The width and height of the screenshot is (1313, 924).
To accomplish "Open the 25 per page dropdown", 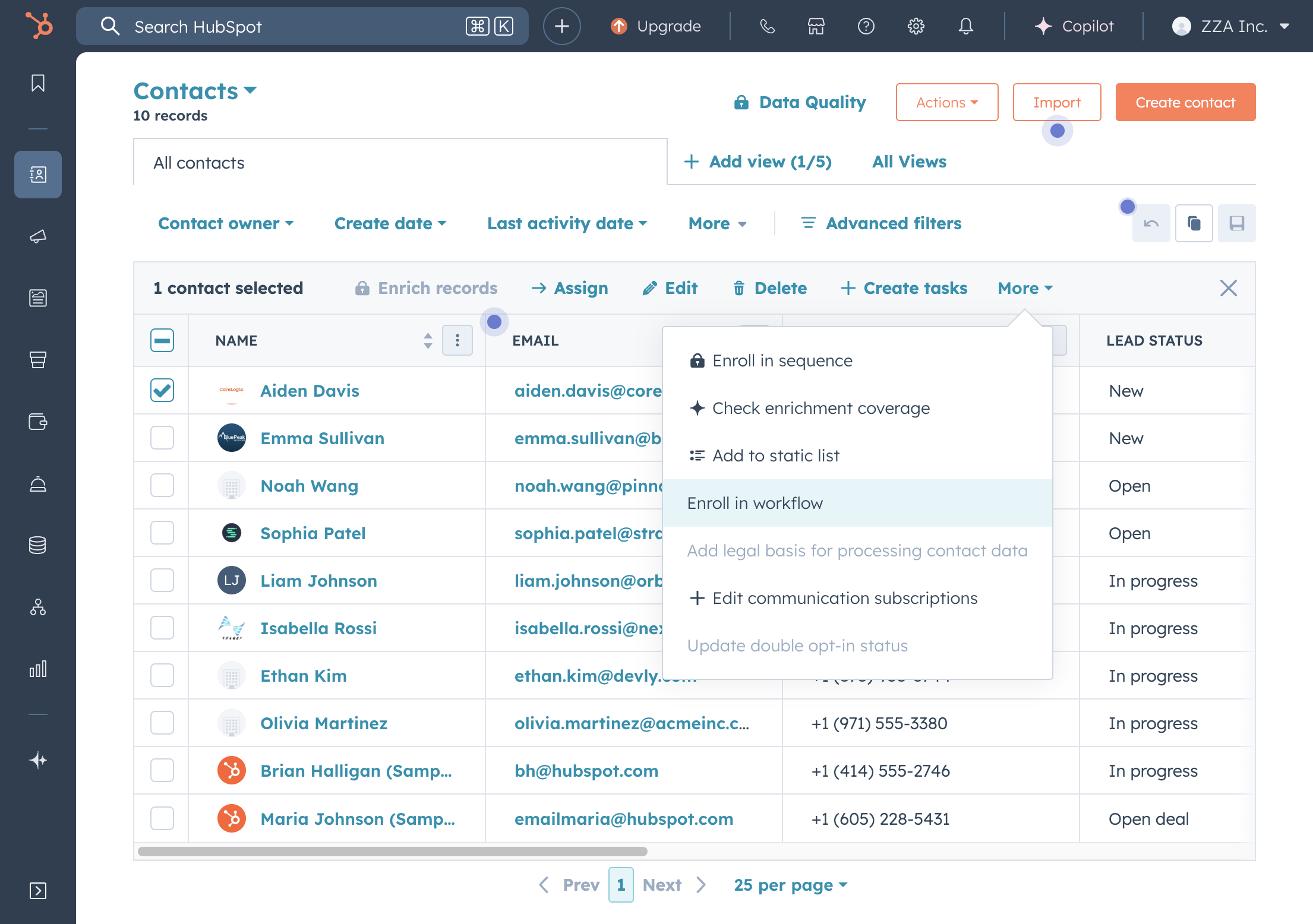I will point(790,885).
